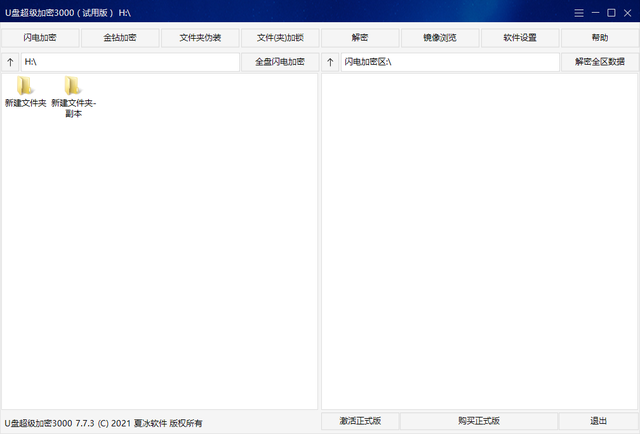Choose 文件(夹)加锁 option
This screenshot has height=434, width=640.
pyautogui.click(x=280, y=38)
